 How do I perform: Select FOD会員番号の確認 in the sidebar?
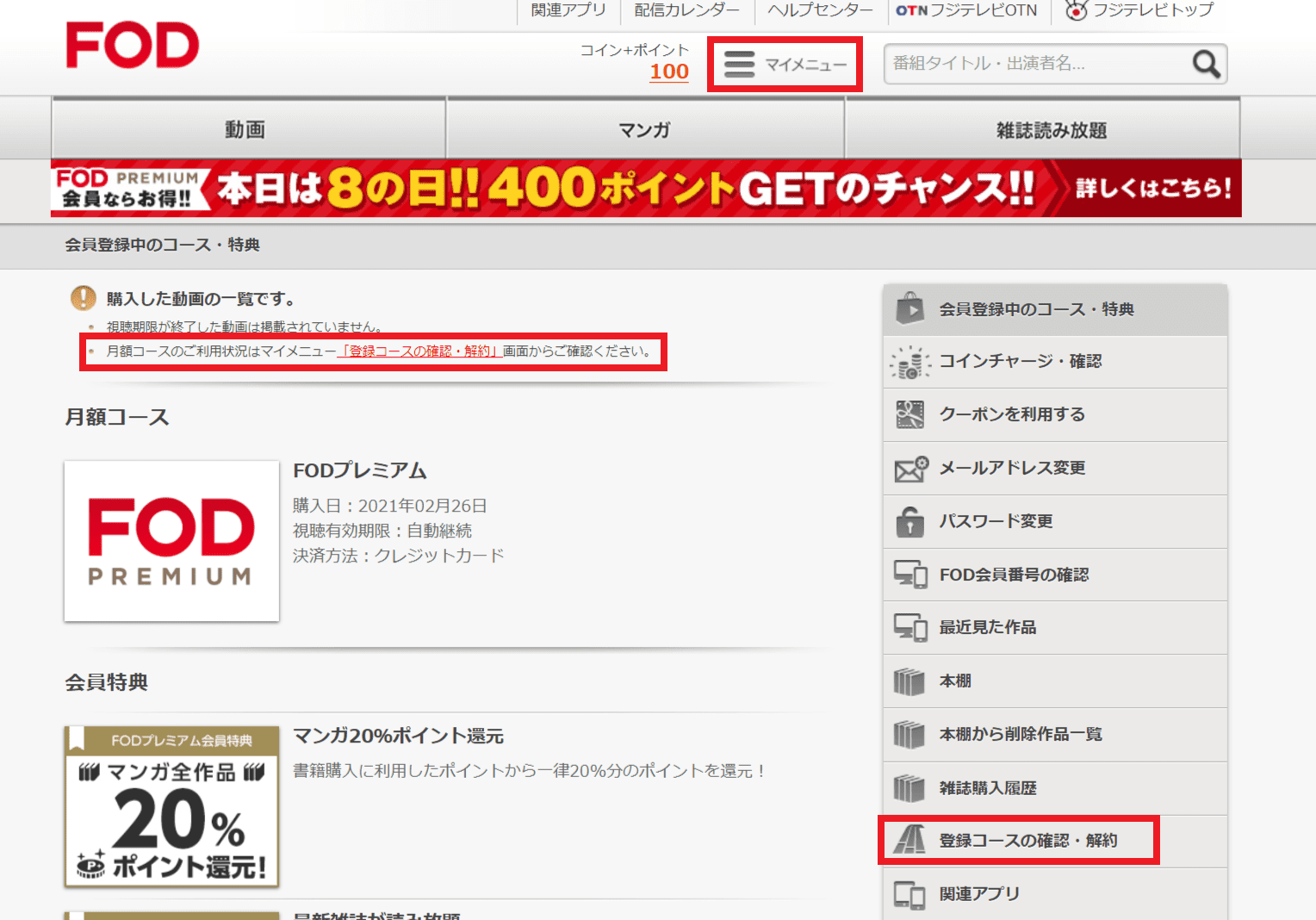[x=1055, y=575]
